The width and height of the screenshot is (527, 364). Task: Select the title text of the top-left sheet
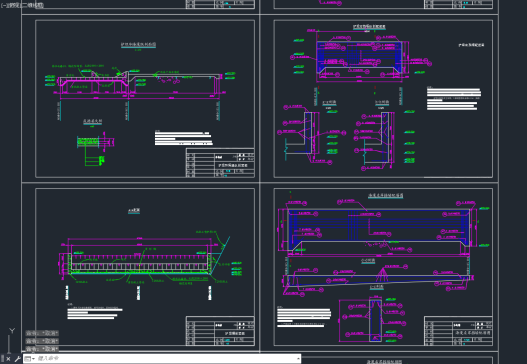(138, 44)
